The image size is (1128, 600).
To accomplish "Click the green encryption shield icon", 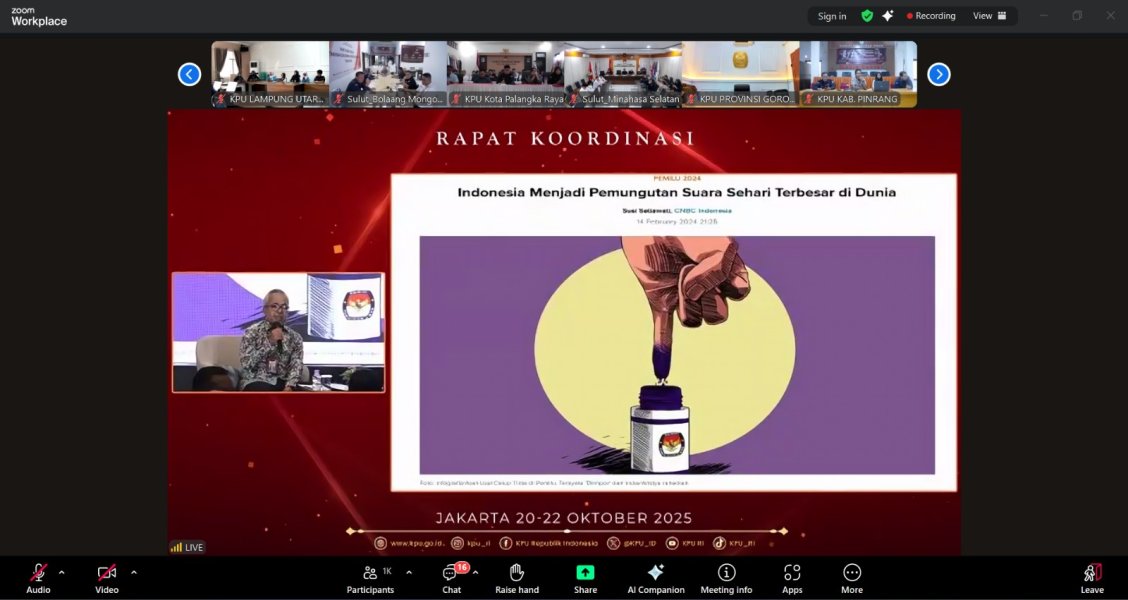I will coord(867,16).
